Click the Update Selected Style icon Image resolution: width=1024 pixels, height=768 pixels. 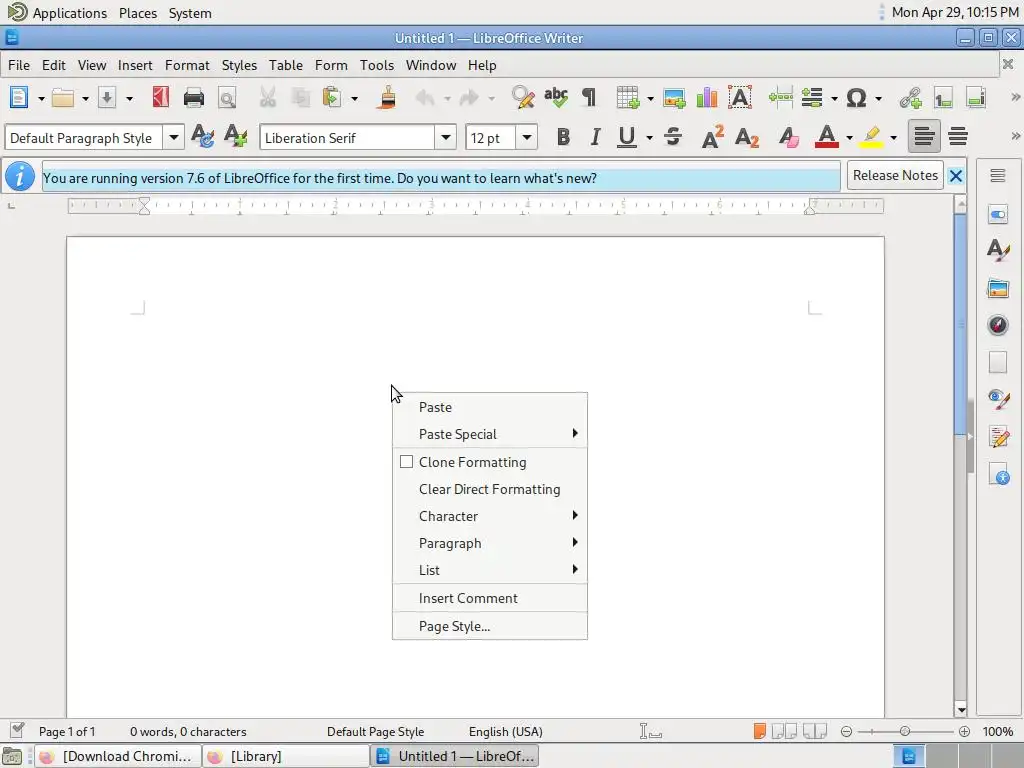point(202,136)
